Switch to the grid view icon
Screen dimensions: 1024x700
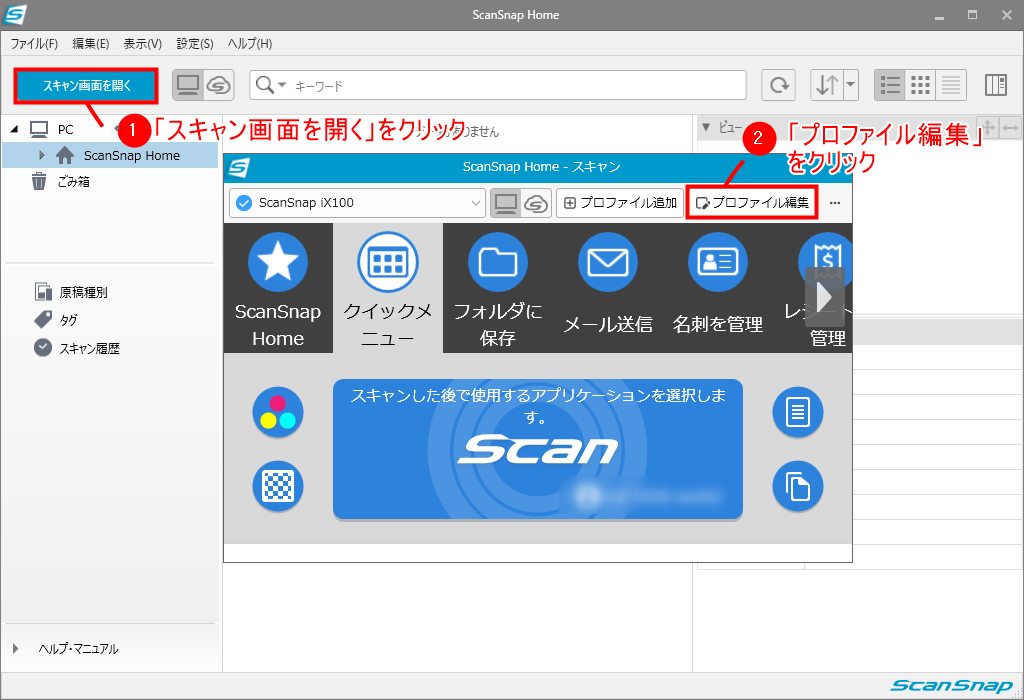[920, 85]
